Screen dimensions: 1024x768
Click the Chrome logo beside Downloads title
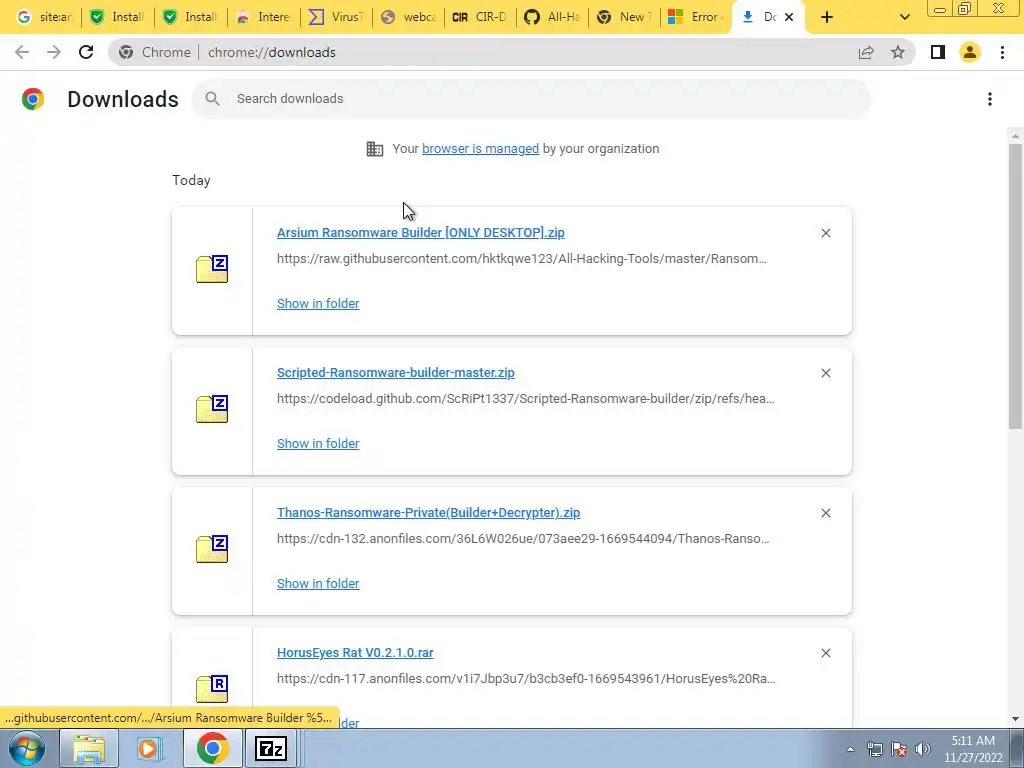33,99
